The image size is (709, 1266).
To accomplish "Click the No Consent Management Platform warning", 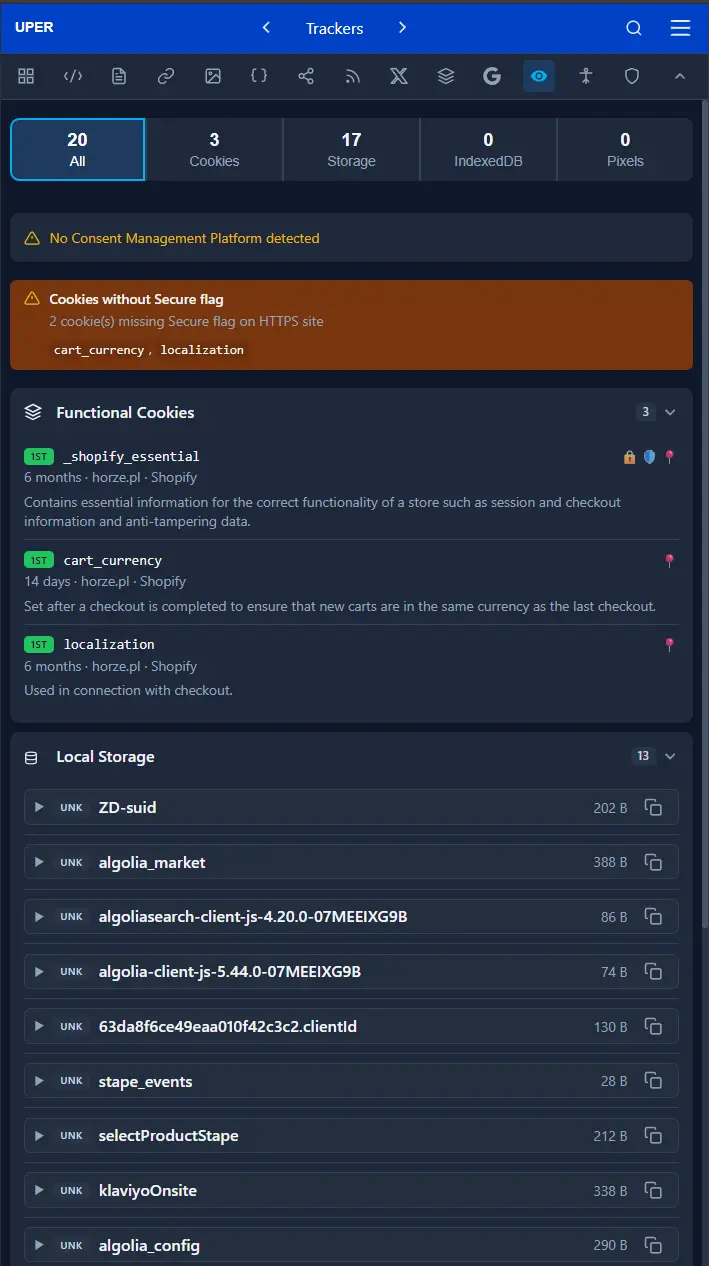I will tap(351, 238).
